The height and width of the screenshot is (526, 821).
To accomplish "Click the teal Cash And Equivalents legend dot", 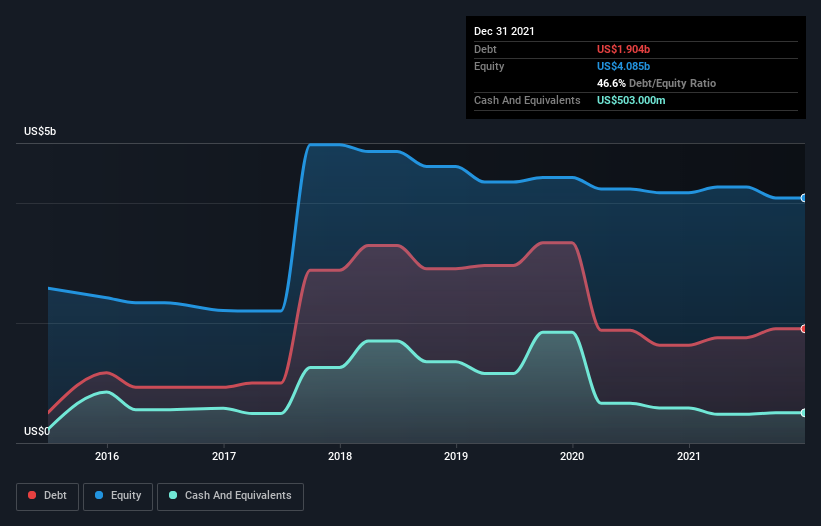I will click(x=173, y=495).
